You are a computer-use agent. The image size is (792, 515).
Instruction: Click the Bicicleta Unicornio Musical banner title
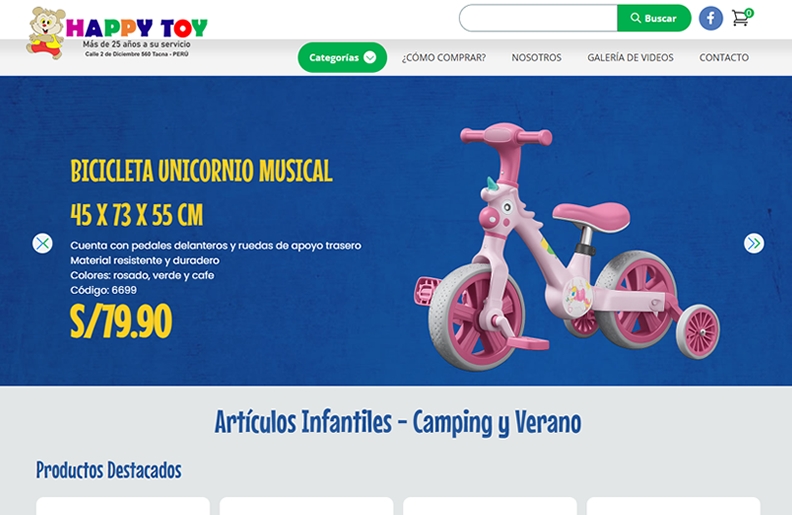[202, 171]
